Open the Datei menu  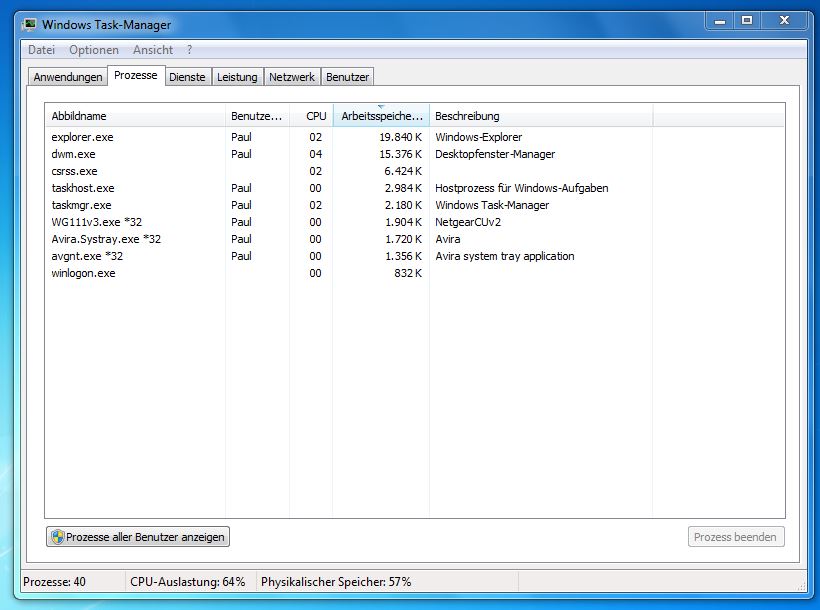coord(41,50)
